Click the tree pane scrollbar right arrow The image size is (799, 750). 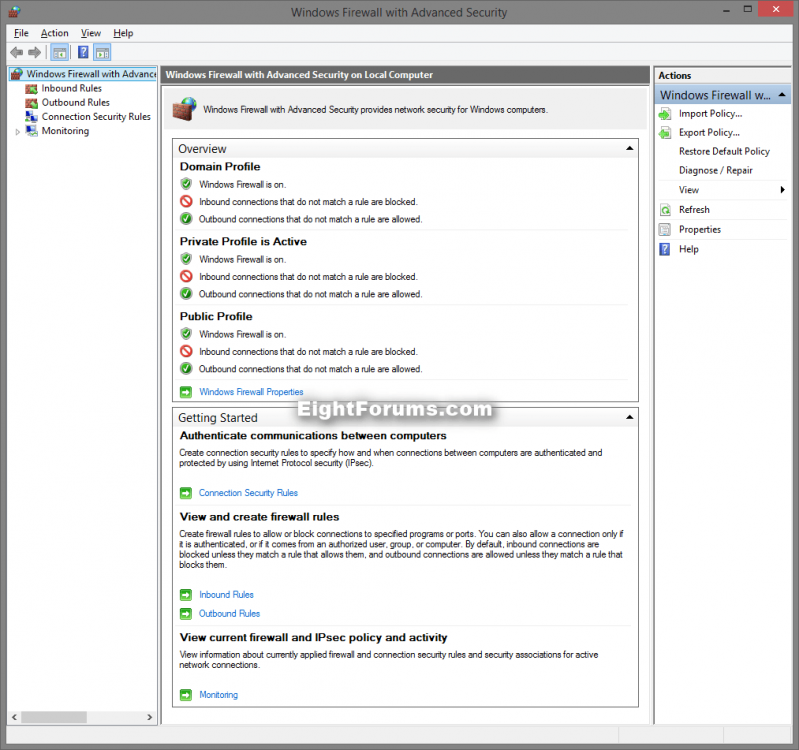click(149, 717)
